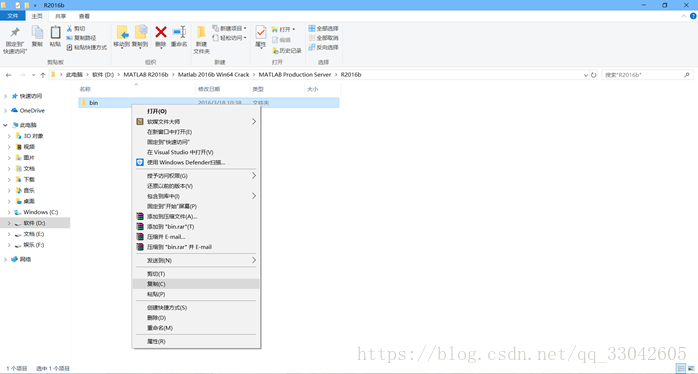Choose Copy (复制(C)) in the context menu
Viewport: 698px width, 374px height.
click(x=196, y=284)
